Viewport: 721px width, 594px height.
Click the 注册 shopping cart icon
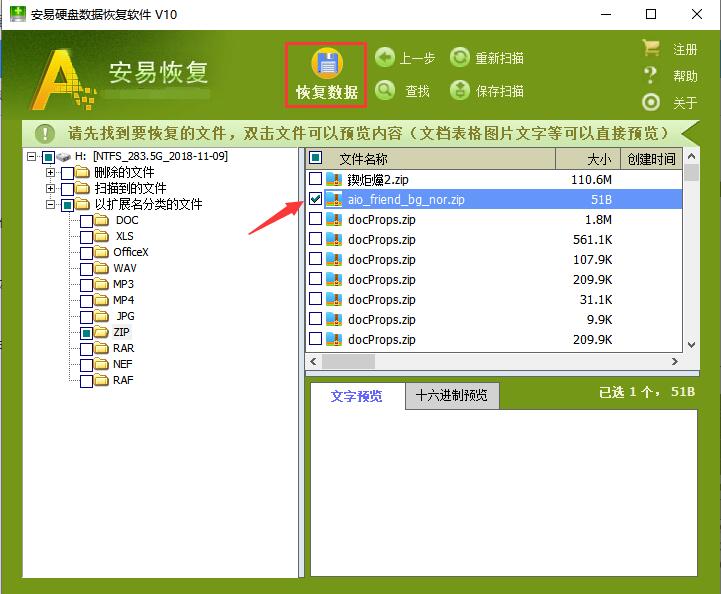(651, 48)
